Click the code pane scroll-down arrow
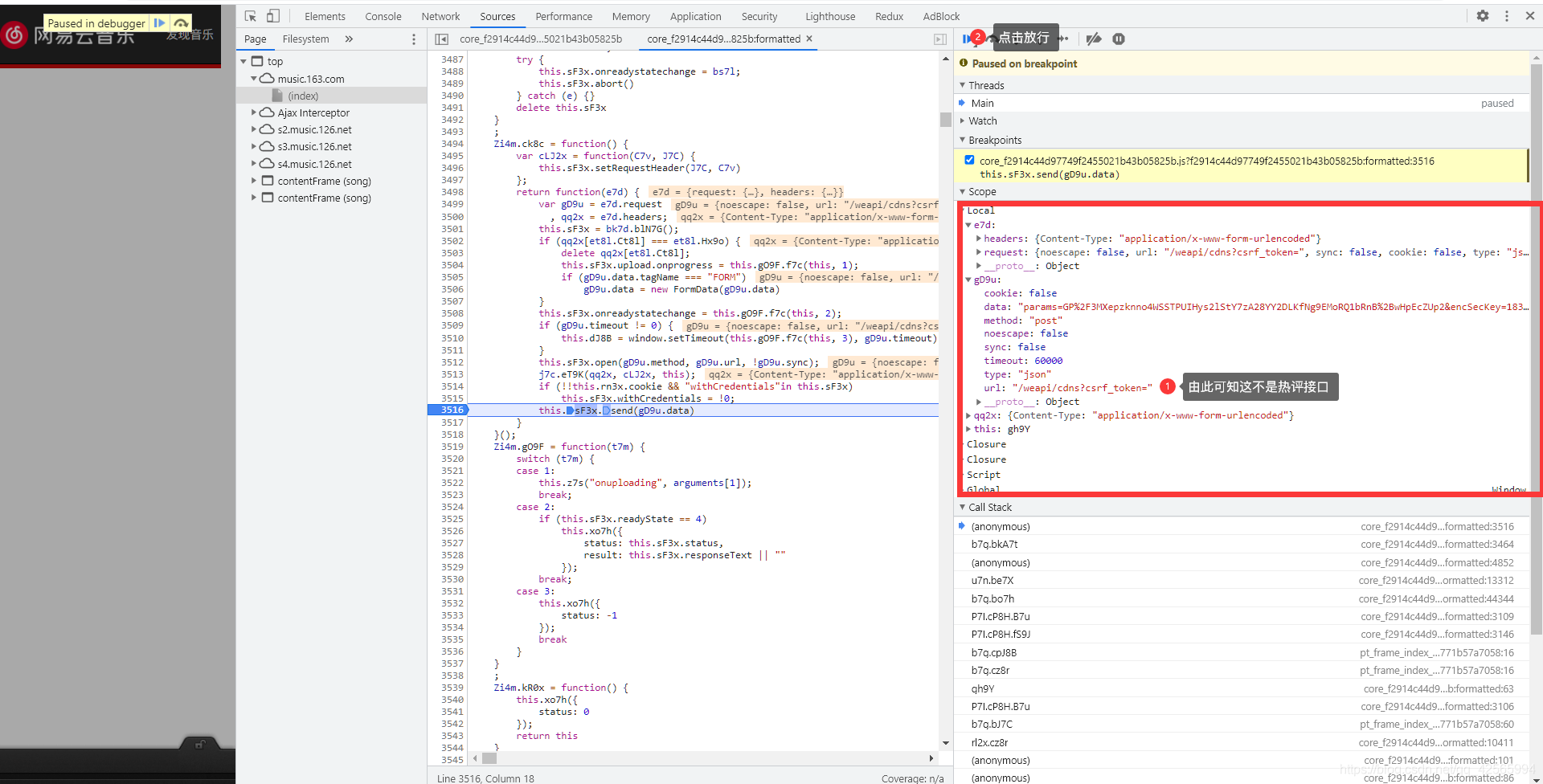 coord(946,743)
